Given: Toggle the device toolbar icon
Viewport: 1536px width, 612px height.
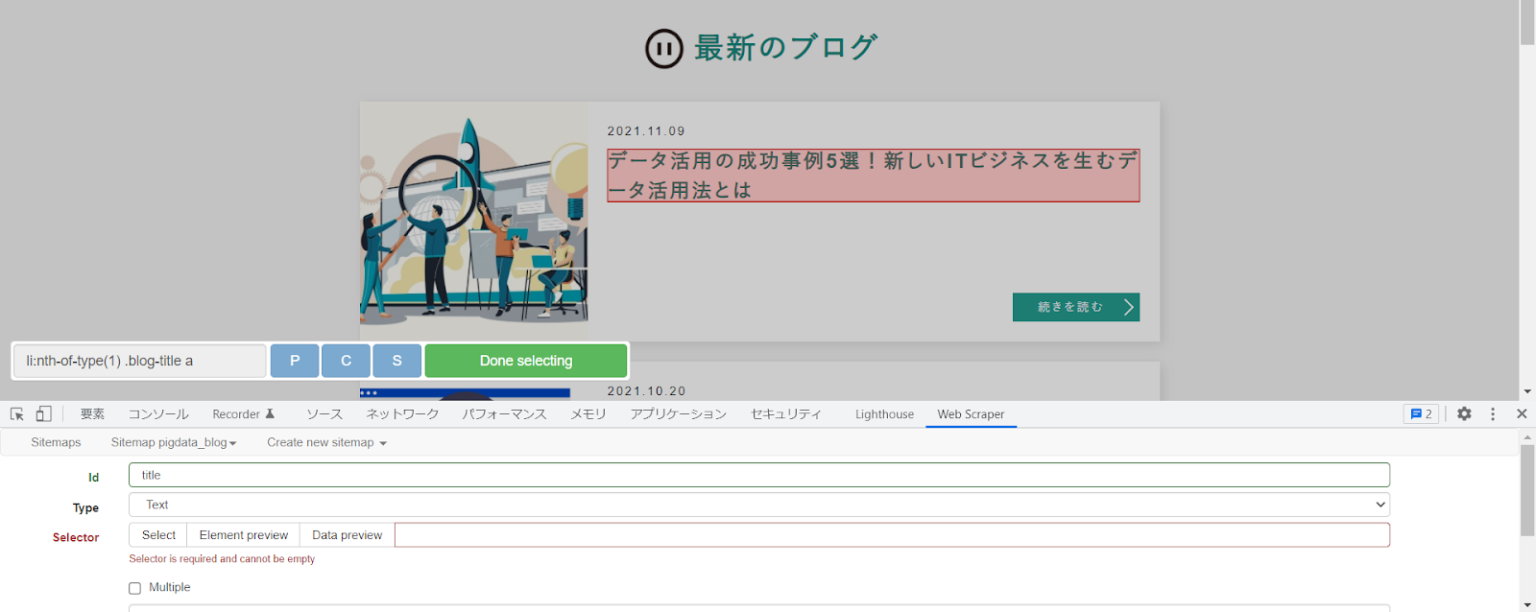Looking at the screenshot, I should pyautogui.click(x=42, y=413).
